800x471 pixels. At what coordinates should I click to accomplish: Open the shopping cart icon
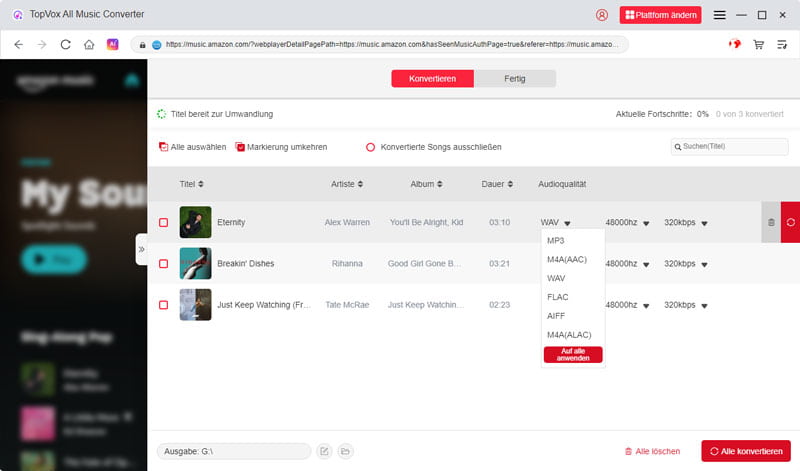click(x=758, y=45)
